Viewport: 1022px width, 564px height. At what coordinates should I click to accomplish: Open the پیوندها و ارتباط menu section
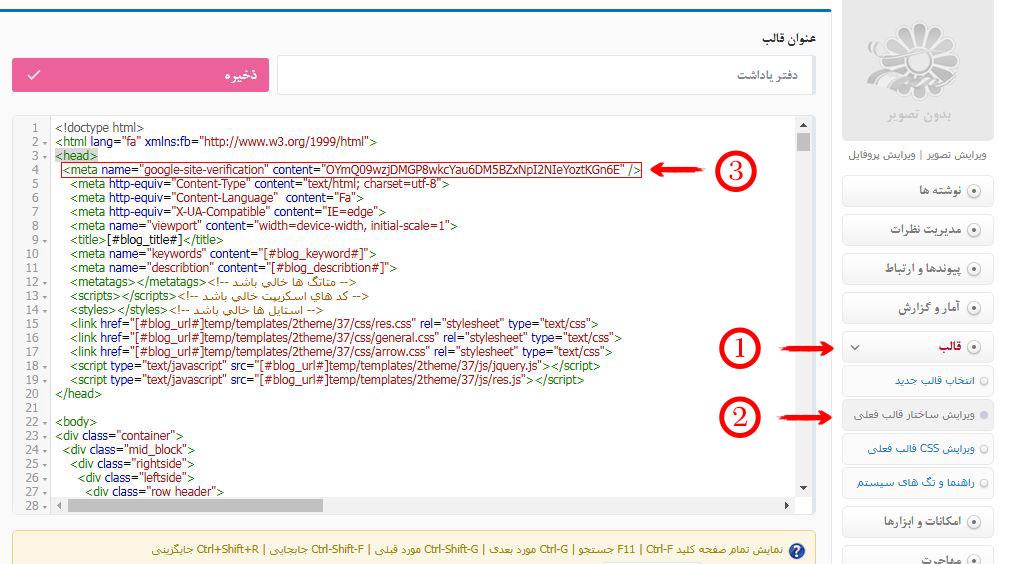click(x=918, y=269)
